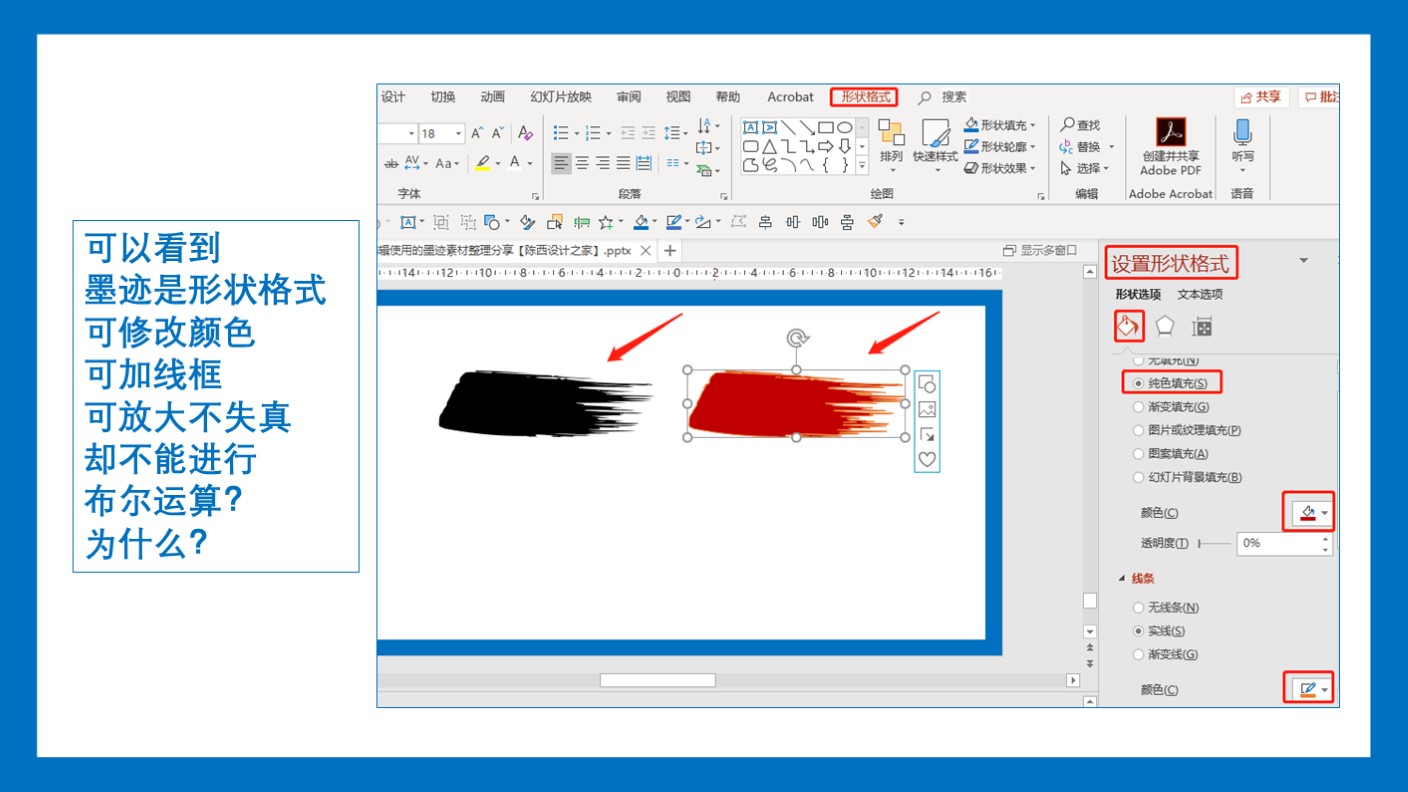Open Shape Effects 形状效果 dropdown in ribbon
Image resolution: width=1408 pixels, height=792 pixels.
click(x=1032, y=168)
